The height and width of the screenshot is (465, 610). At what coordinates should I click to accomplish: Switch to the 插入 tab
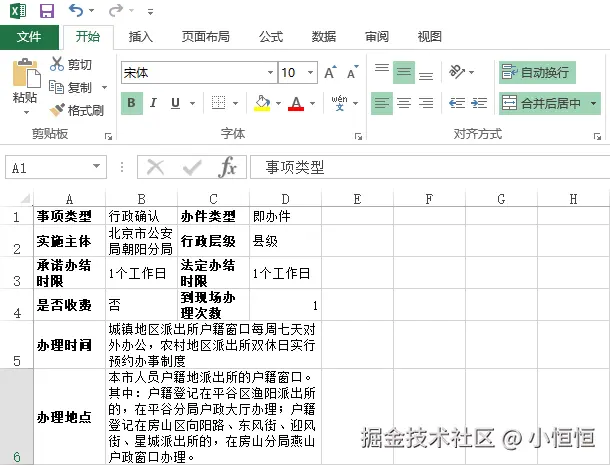tap(141, 37)
